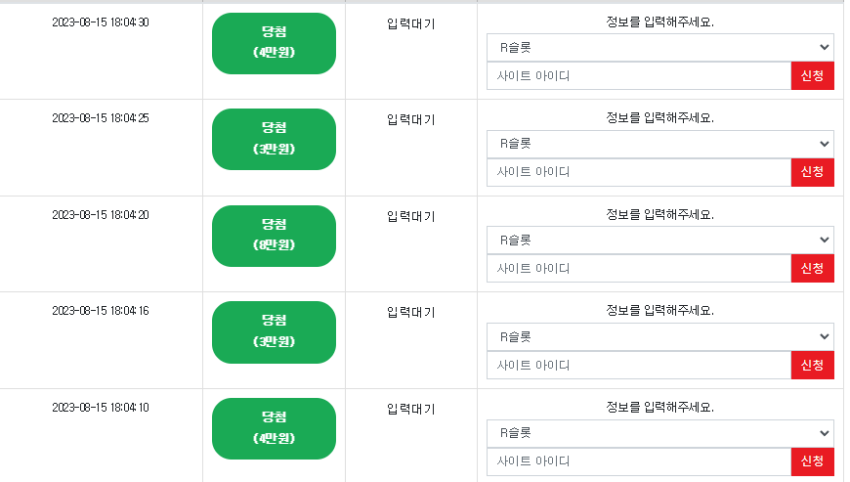Viewport: 850px width, 482px height.
Task: Focus 사이트 아이디 field in 18:04:16 row
Action: [639, 365]
